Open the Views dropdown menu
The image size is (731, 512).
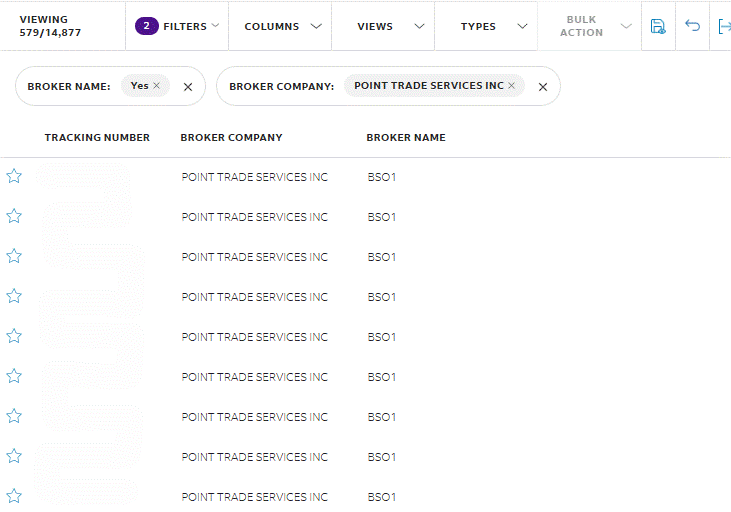tap(383, 26)
